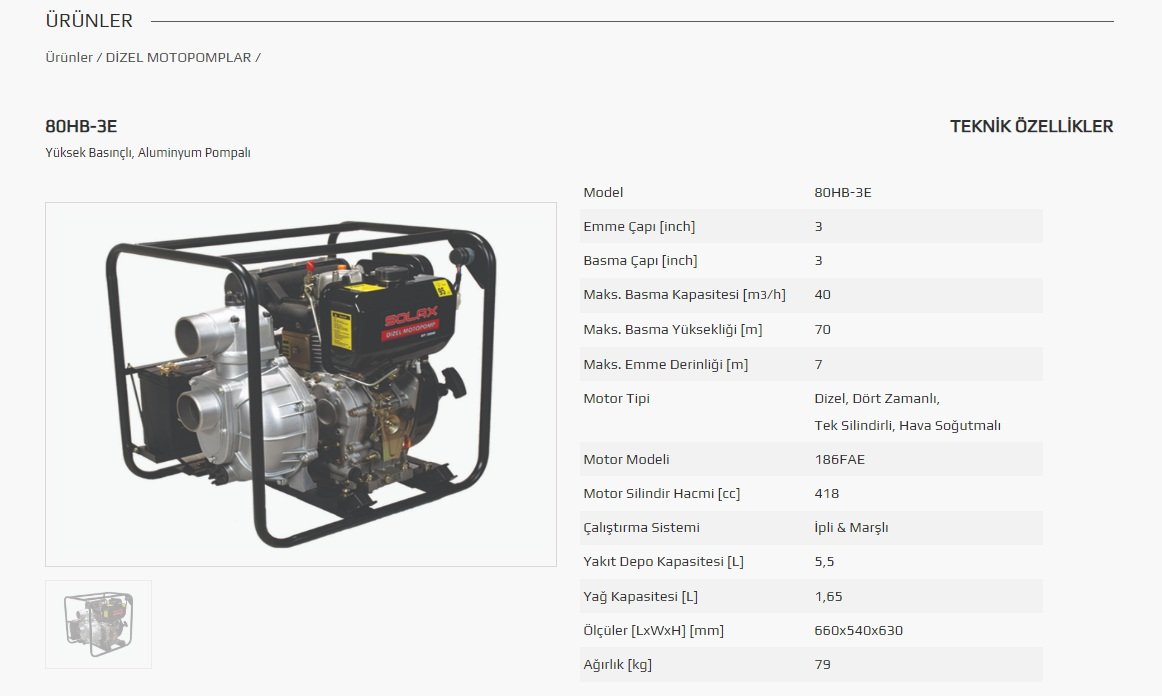Image resolution: width=1162 pixels, height=696 pixels.
Task: Click the 'Motor Tipi' label
Action: pyautogui.click(x=617, y=398)
